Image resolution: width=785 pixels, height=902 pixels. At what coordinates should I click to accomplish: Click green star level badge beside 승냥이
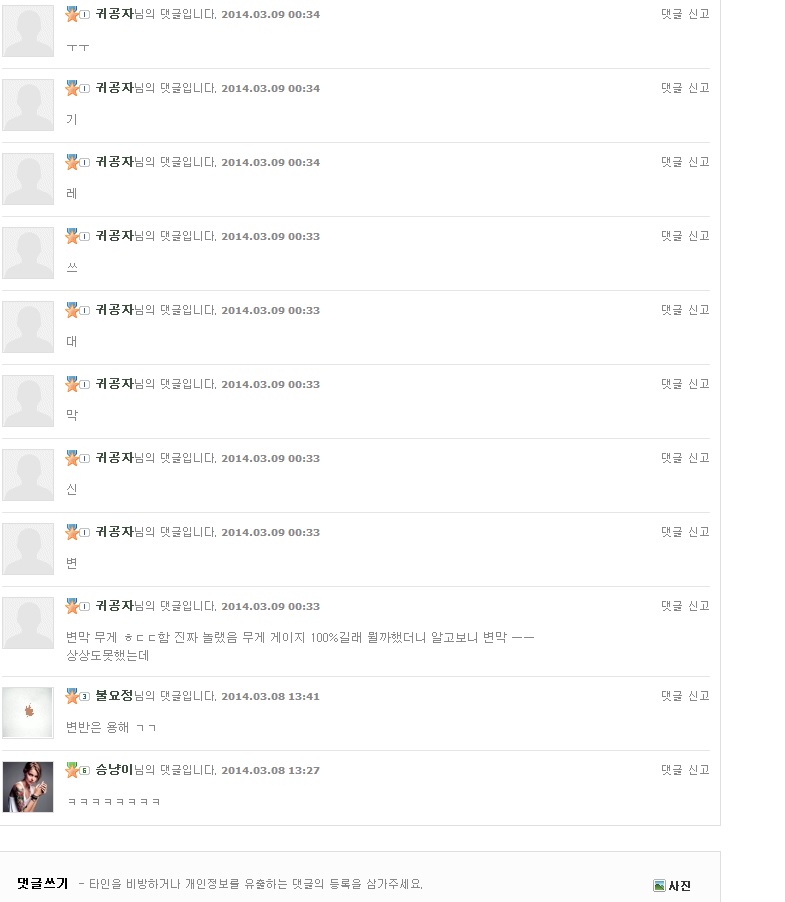click(78, 770)
